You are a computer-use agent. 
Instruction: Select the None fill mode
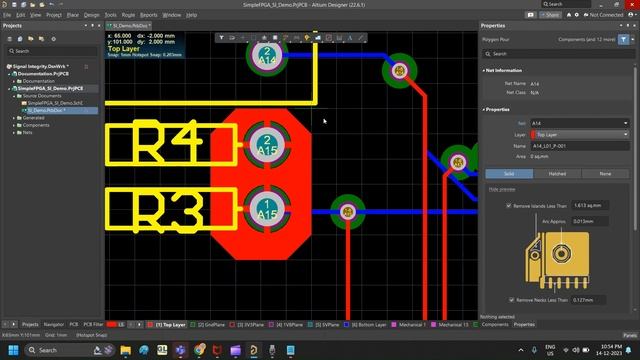point(605,174)
